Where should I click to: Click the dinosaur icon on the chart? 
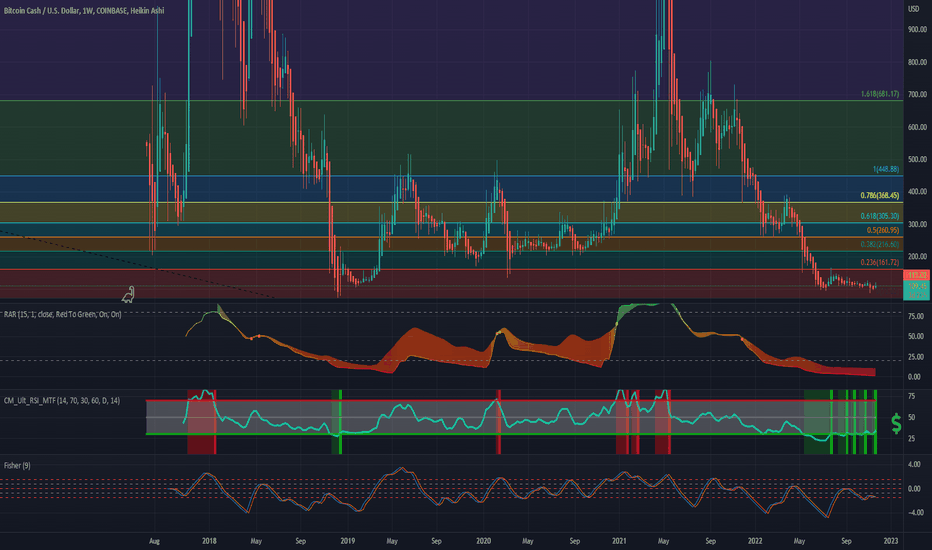pyautogui.click(x=128, y=294)
